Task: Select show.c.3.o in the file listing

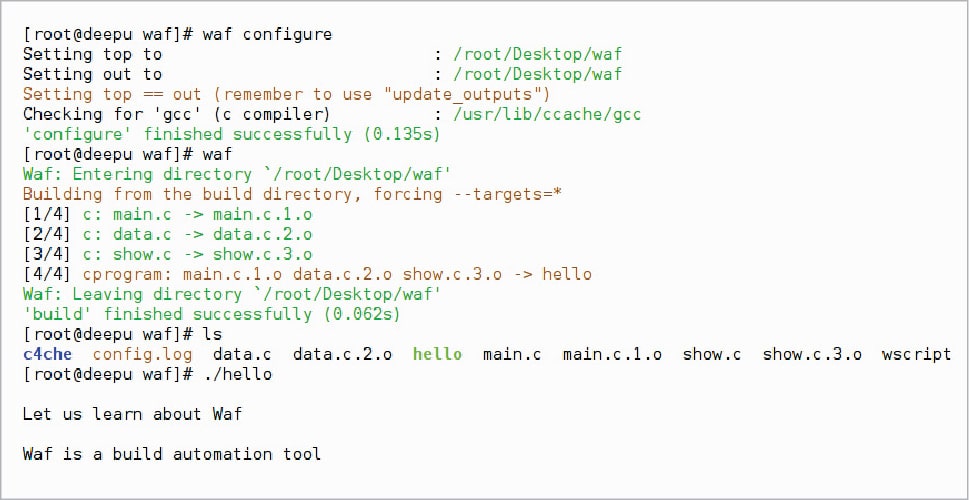Action: pyautogui.click(x=812, y=354)
